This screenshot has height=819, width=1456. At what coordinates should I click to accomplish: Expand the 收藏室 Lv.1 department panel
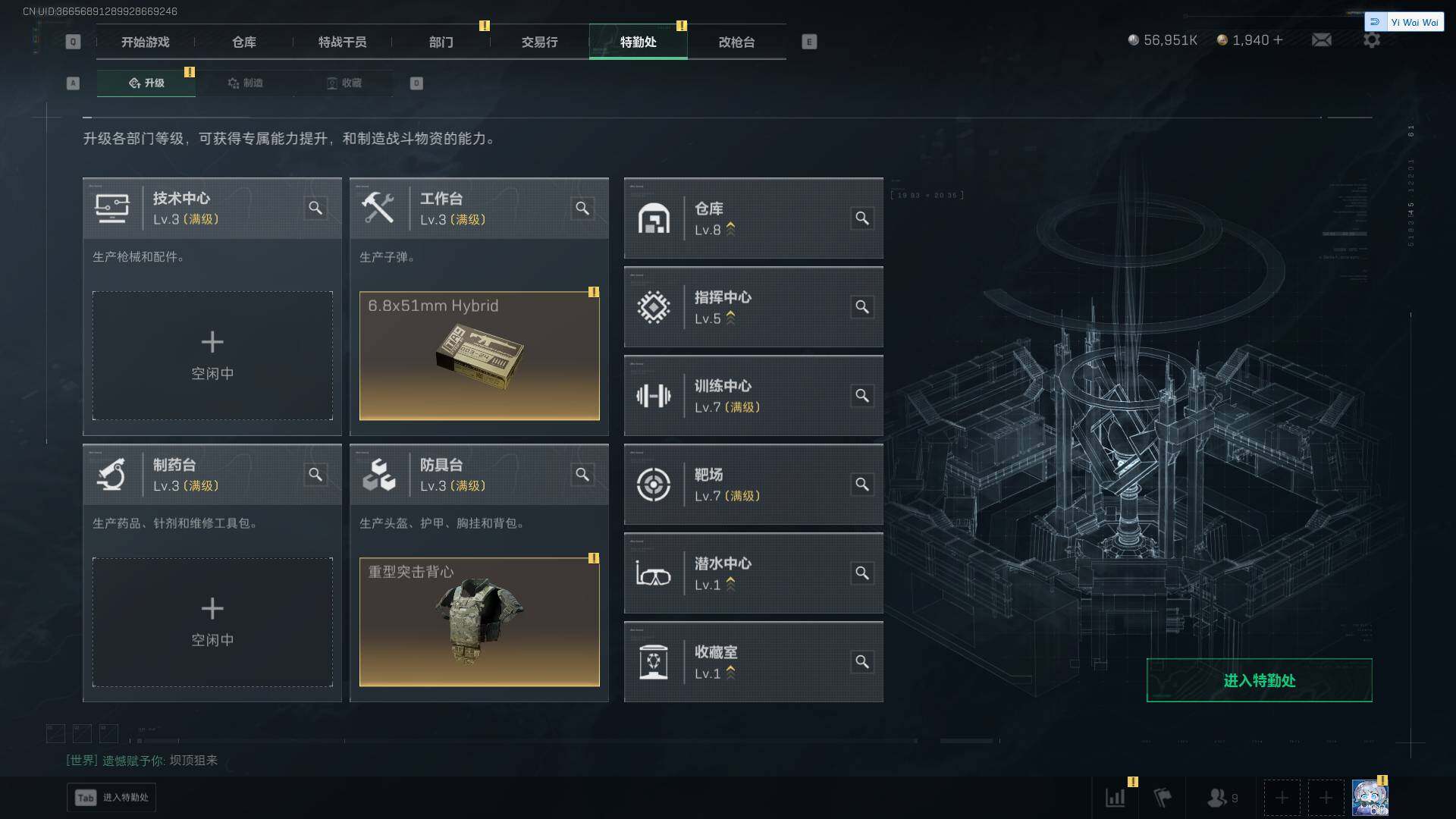click(x=753, y=662)
